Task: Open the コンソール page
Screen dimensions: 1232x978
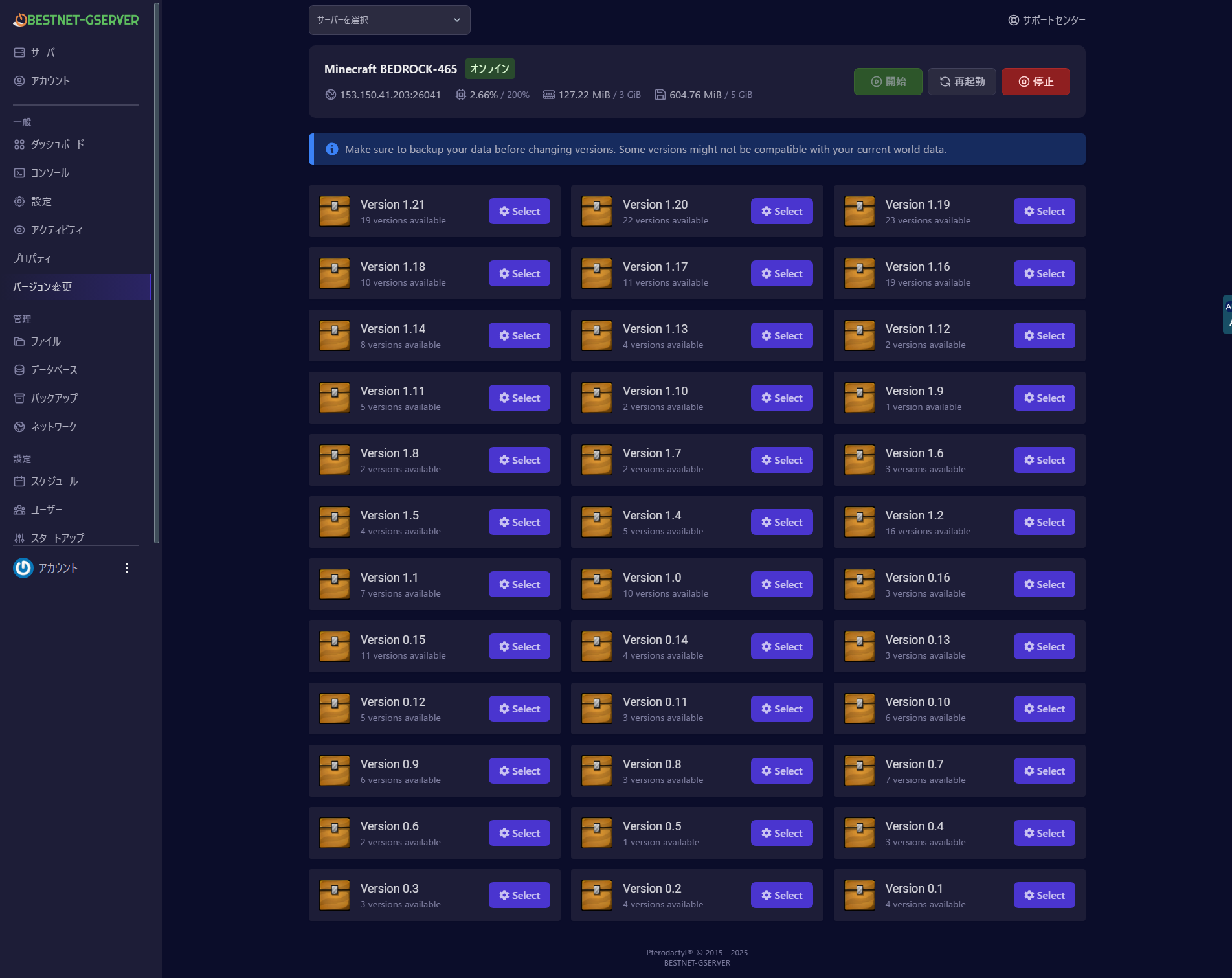Action: (76, 173)
